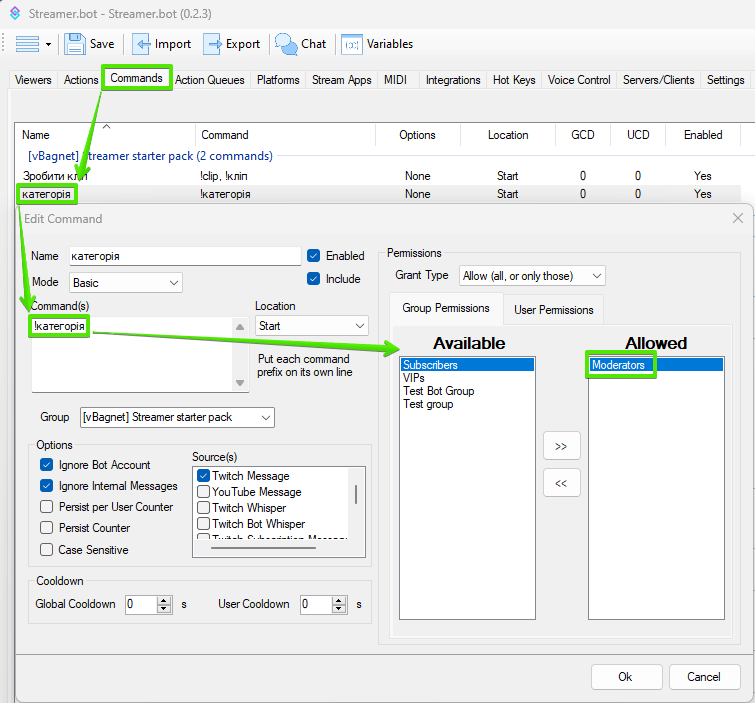Viewport: 755px width, 703px height.
Task: Uncheck Ignore Internal Messages
Action: pyautogui.click(x=46, y=486)
